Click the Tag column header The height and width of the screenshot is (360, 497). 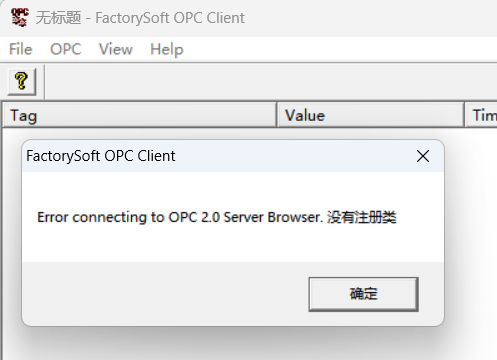[x=139, y=115]
